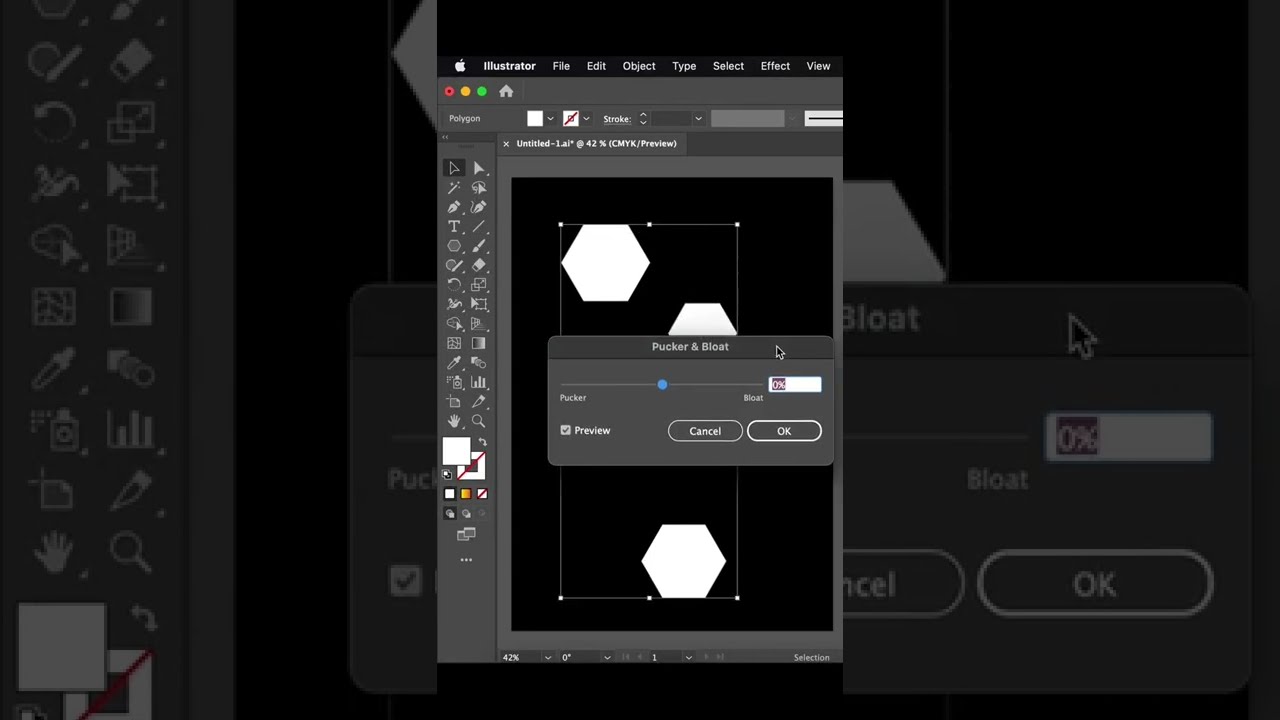Go to Illustrator Home screen
This screenshot has width=1280, height=720.
[506, 91]
